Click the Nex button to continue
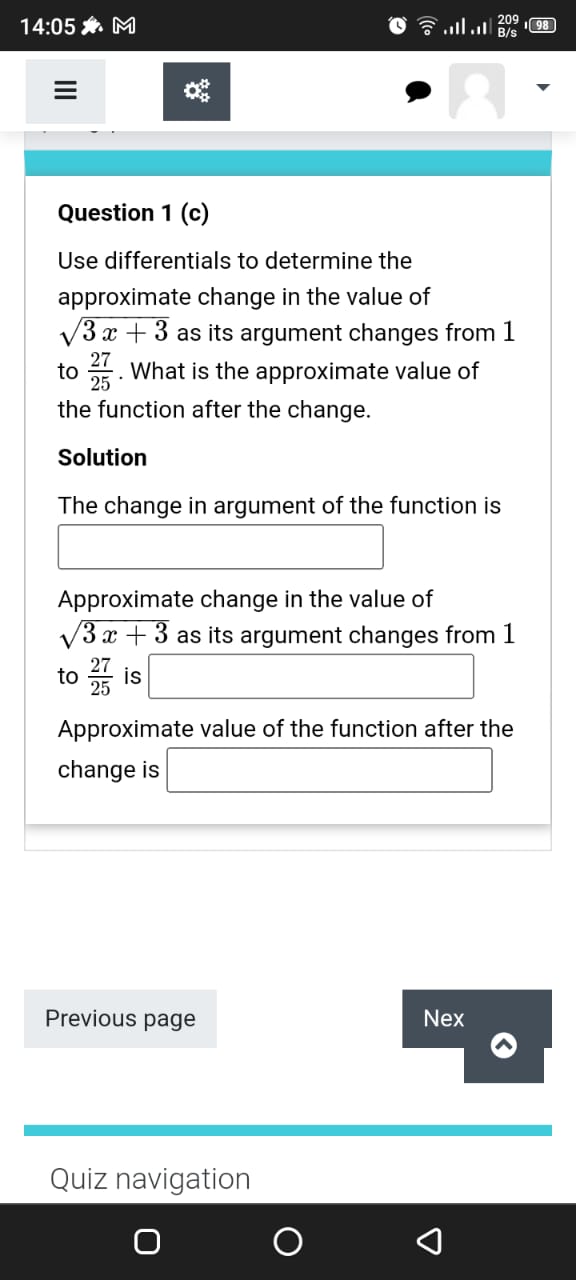This screenshot has height=1280, width=576. [444, 1018]
